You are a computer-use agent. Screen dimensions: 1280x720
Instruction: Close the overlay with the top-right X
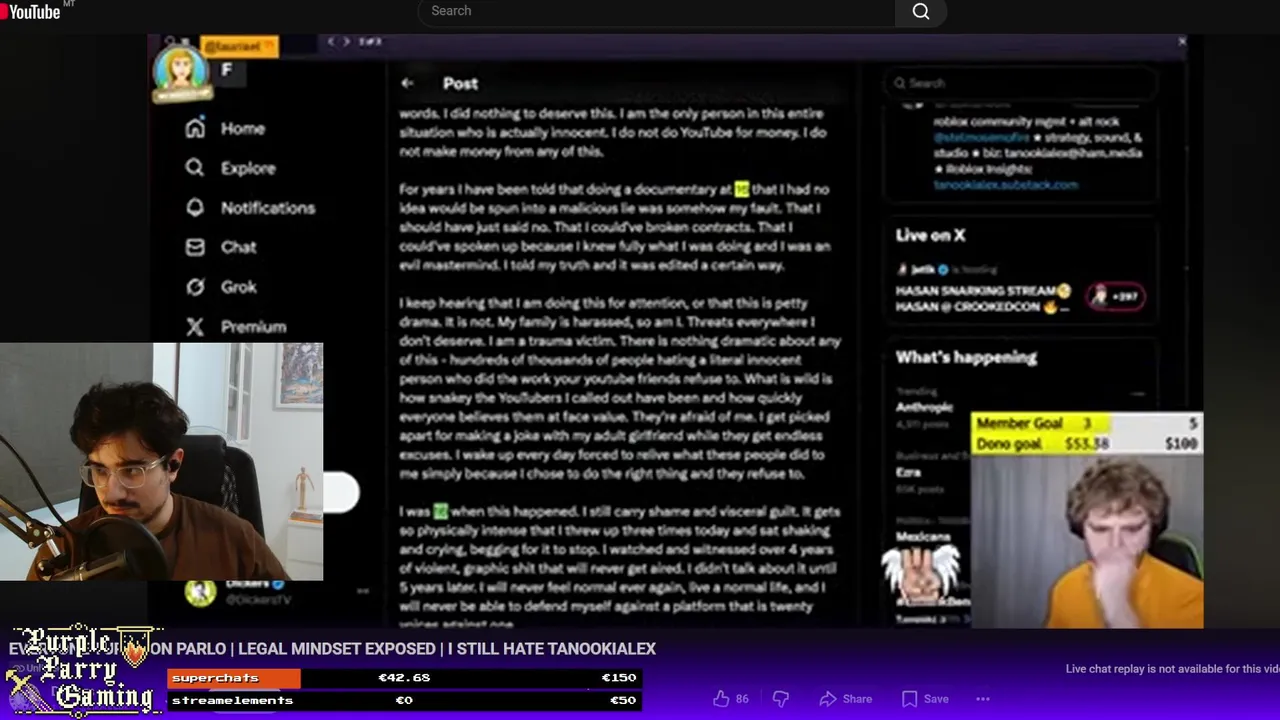(1182, 42)
